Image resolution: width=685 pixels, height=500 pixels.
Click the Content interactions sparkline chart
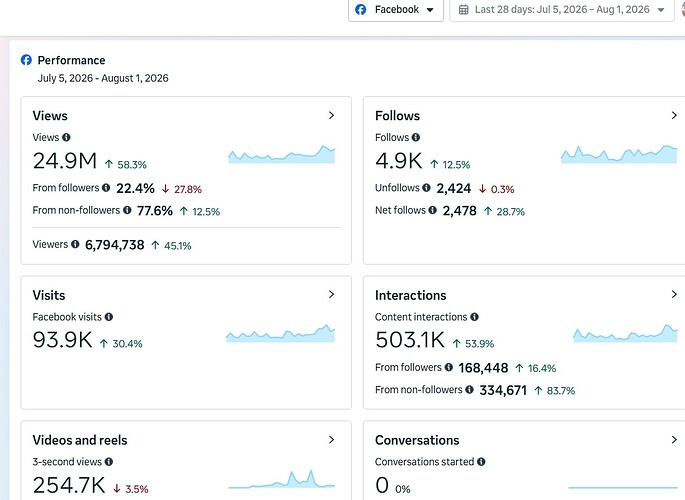click(x=625, y=334)
